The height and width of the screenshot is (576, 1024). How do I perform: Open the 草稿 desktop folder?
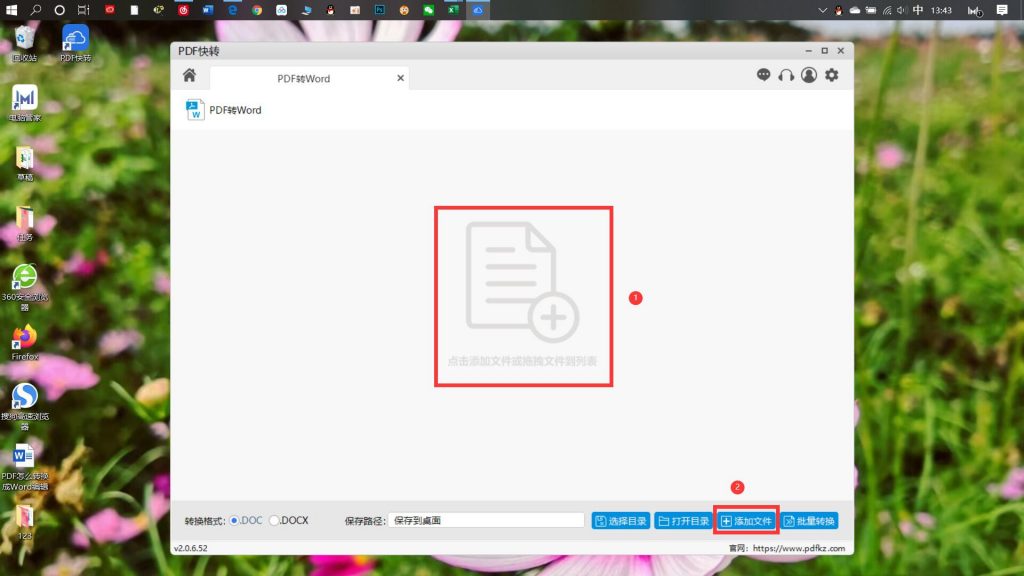click(x=25, y=163)
